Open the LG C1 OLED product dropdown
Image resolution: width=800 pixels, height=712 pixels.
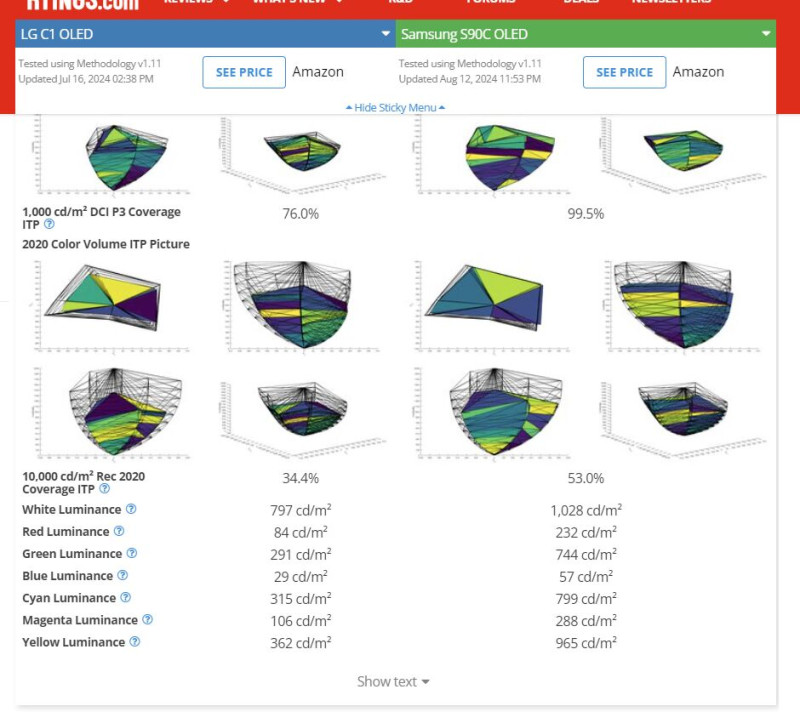(206, 34)
